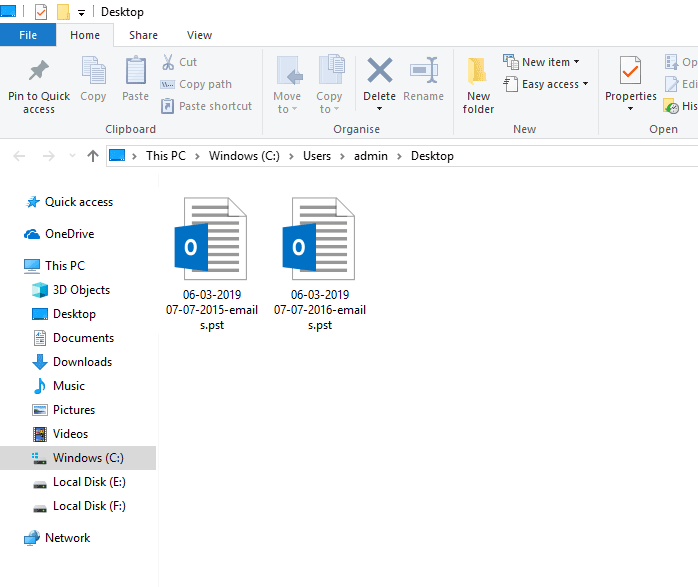Click Users in the address bar
Viewport: 698px width, 587px height.
click(317, 156)
